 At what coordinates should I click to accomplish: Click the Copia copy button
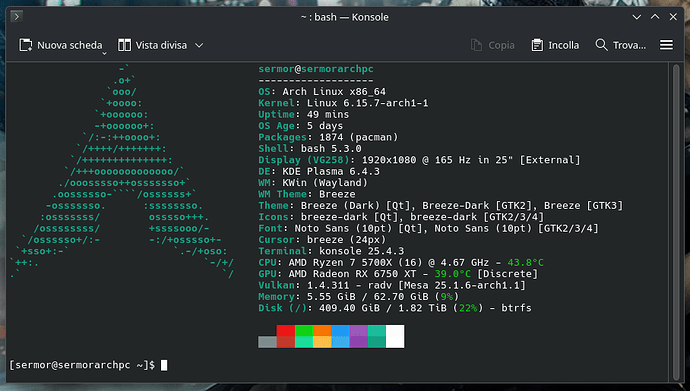pyautogui.click(x=492, y=45)
